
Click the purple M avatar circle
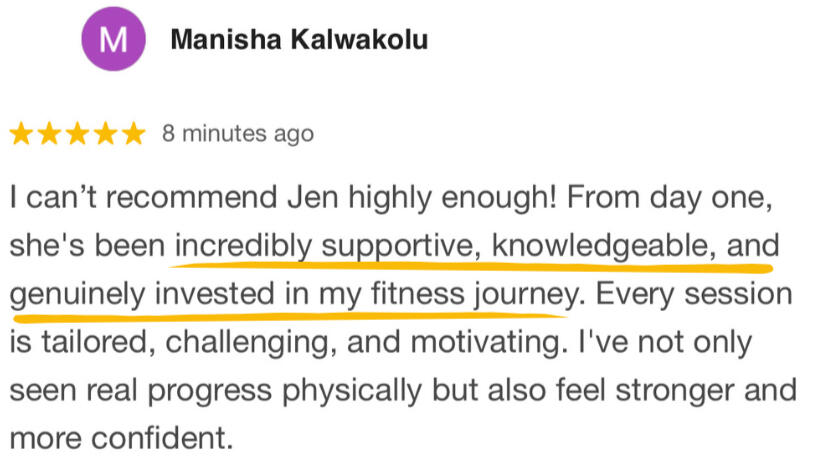[113, 41]
